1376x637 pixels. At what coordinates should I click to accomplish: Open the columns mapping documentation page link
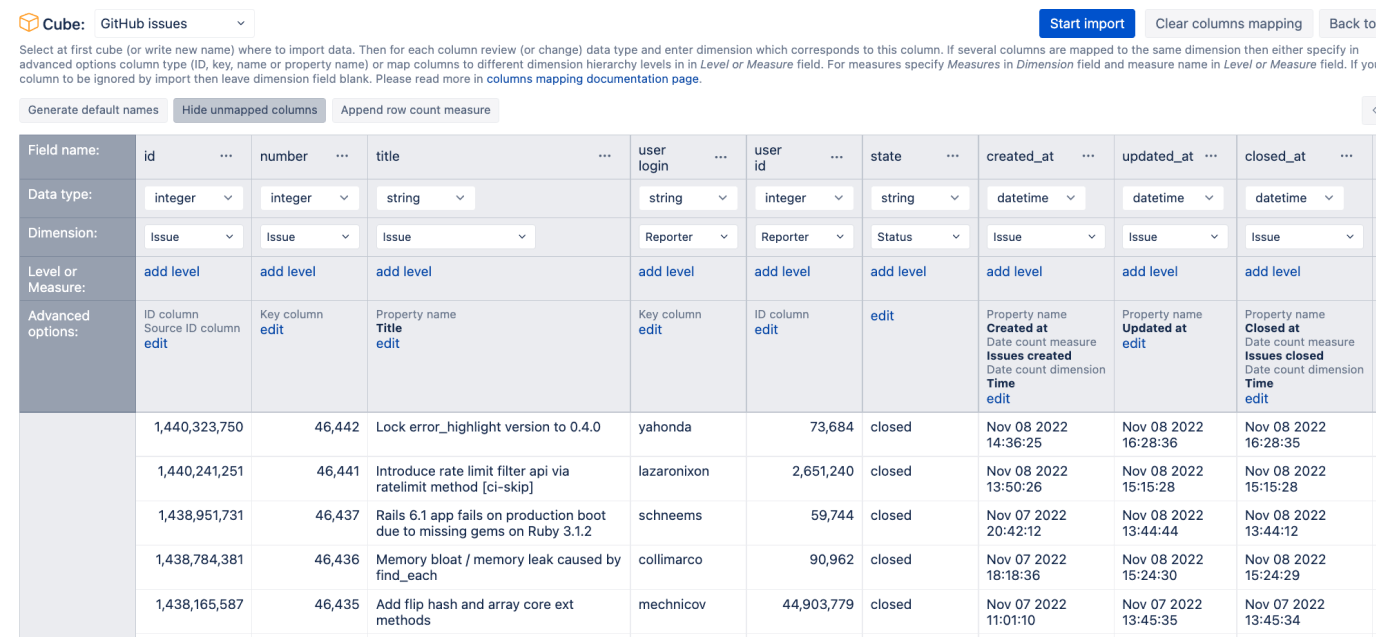pyautogui.click(x=592, y=79)
